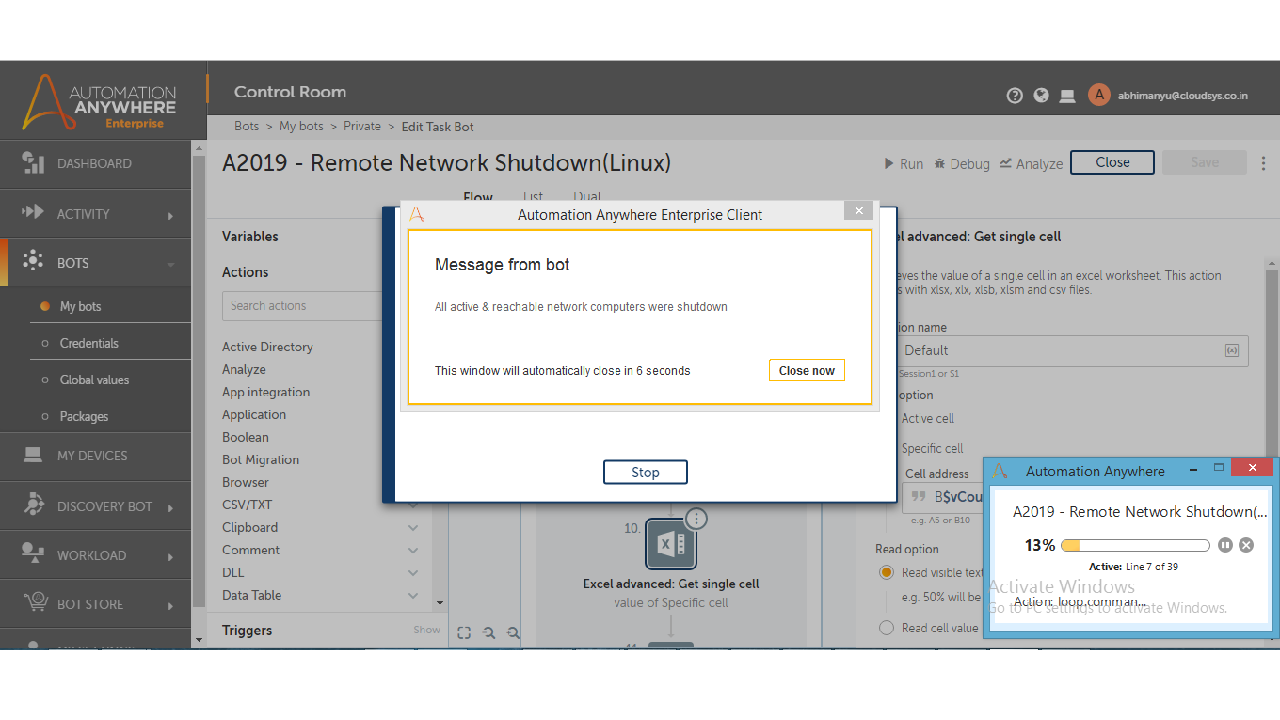The width and height of the screenshot is (1280, 720).
Task: Open the three-dot menu on Excel step 10
Action: tap(697, 518)
